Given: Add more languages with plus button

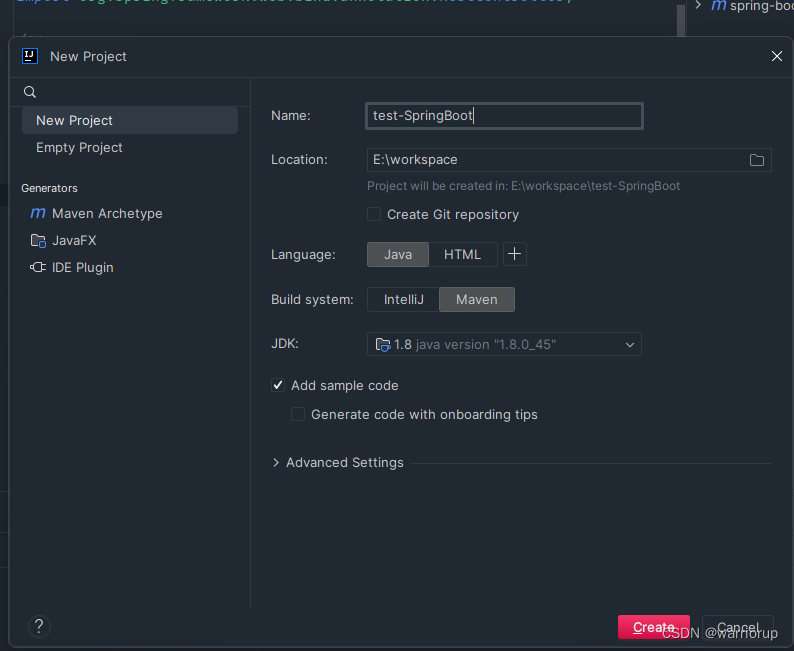Looking at the screenshot, I should tap(514, 254).
